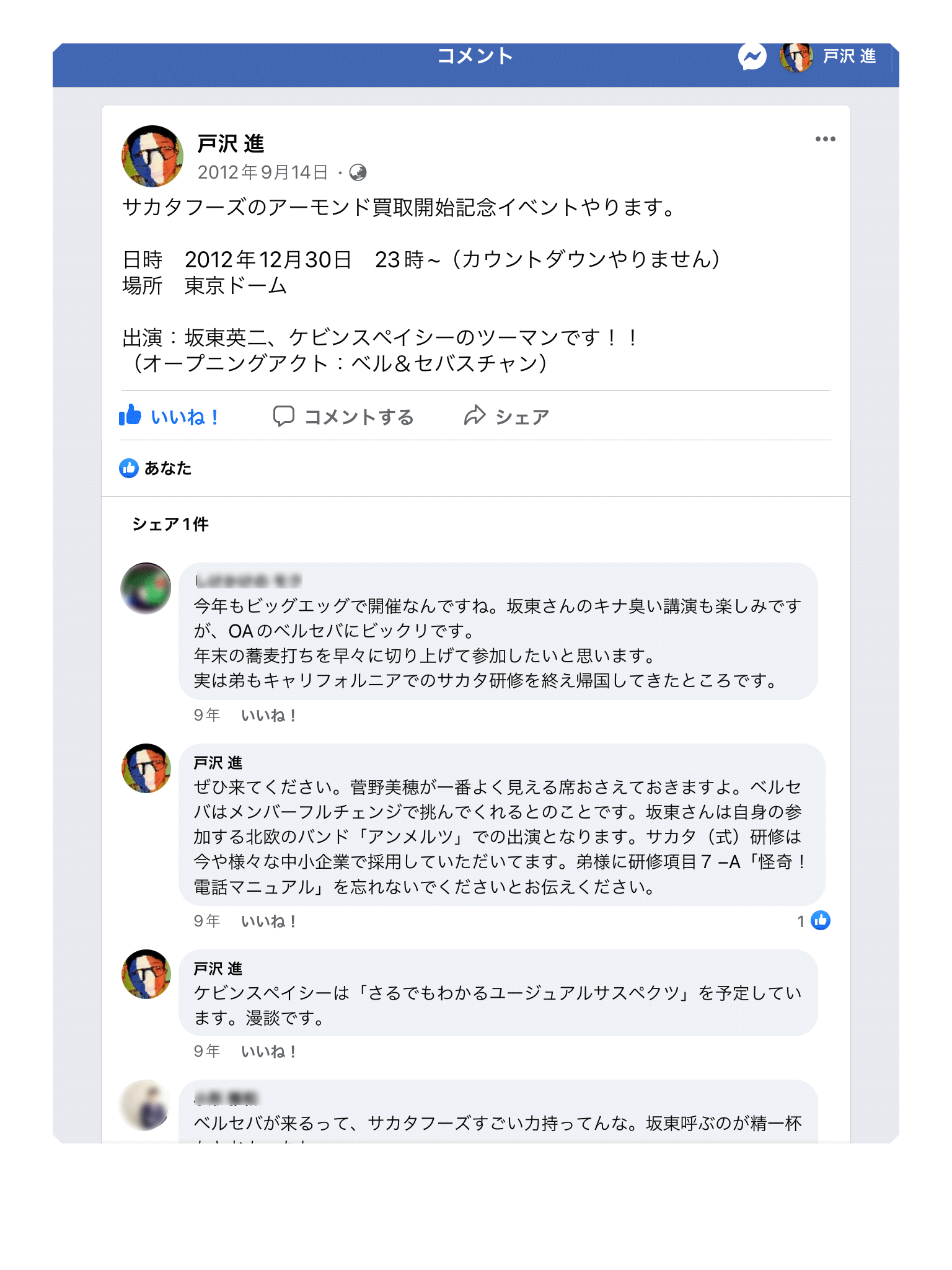Click the 2012年9月14日 post timestamp
This screenshot has height=1270, width=952.
(x=262, y=172)
